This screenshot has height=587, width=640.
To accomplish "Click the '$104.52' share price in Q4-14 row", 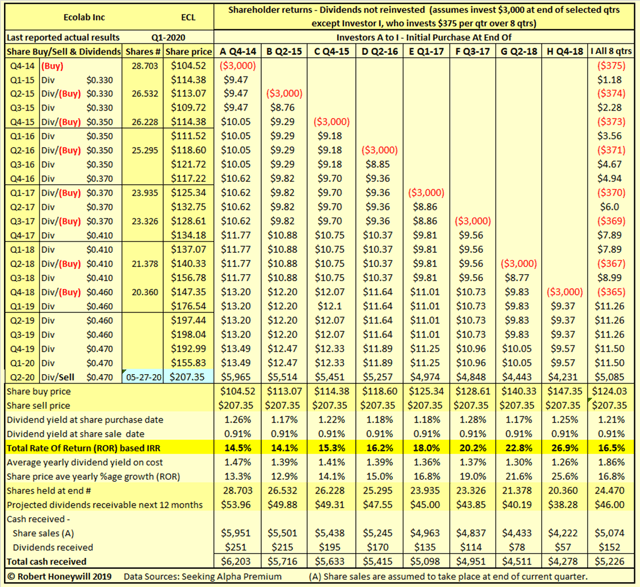I will point(188,66).
